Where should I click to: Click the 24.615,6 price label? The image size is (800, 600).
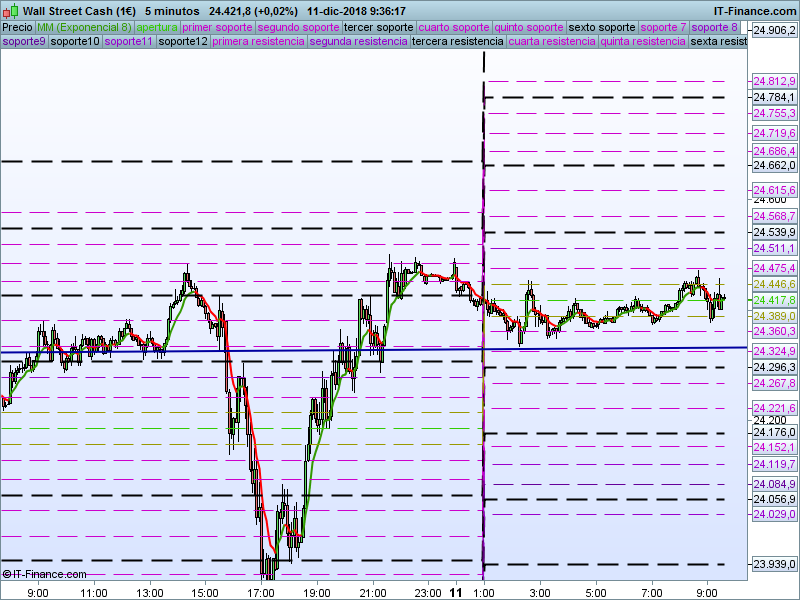point(774,190)
